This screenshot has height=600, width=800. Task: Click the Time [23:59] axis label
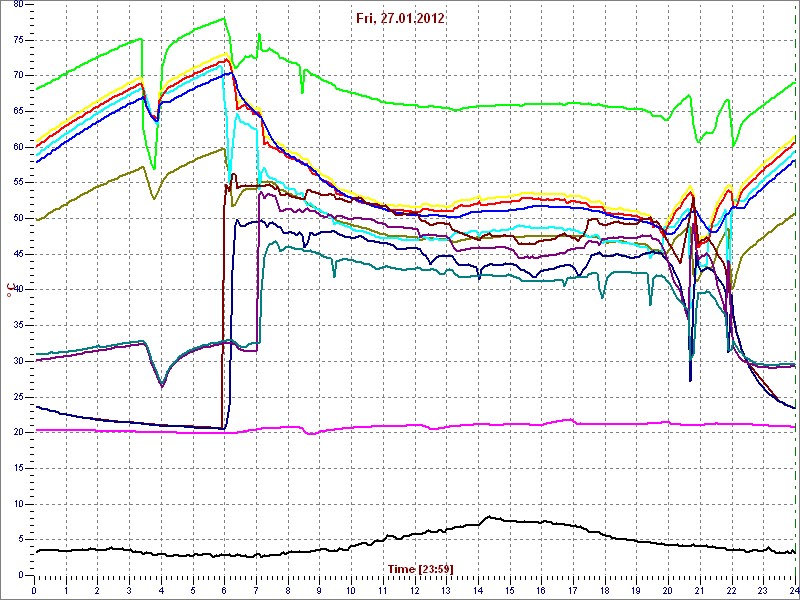[x=421, y=568]
